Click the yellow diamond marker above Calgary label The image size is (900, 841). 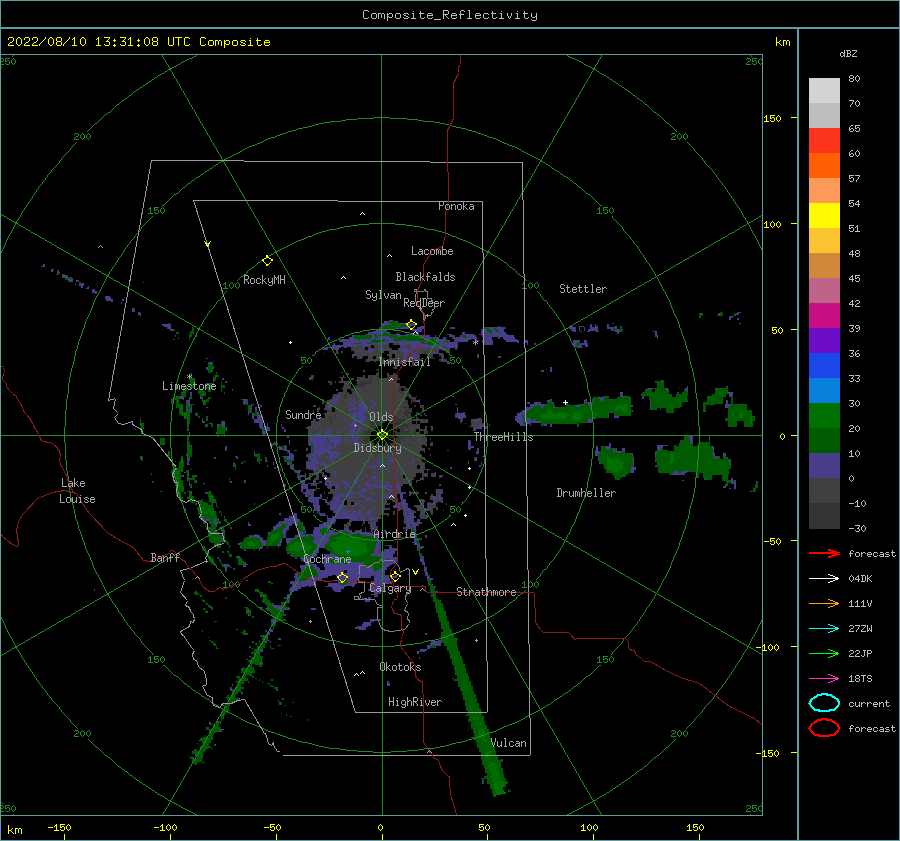click(395, 576)
